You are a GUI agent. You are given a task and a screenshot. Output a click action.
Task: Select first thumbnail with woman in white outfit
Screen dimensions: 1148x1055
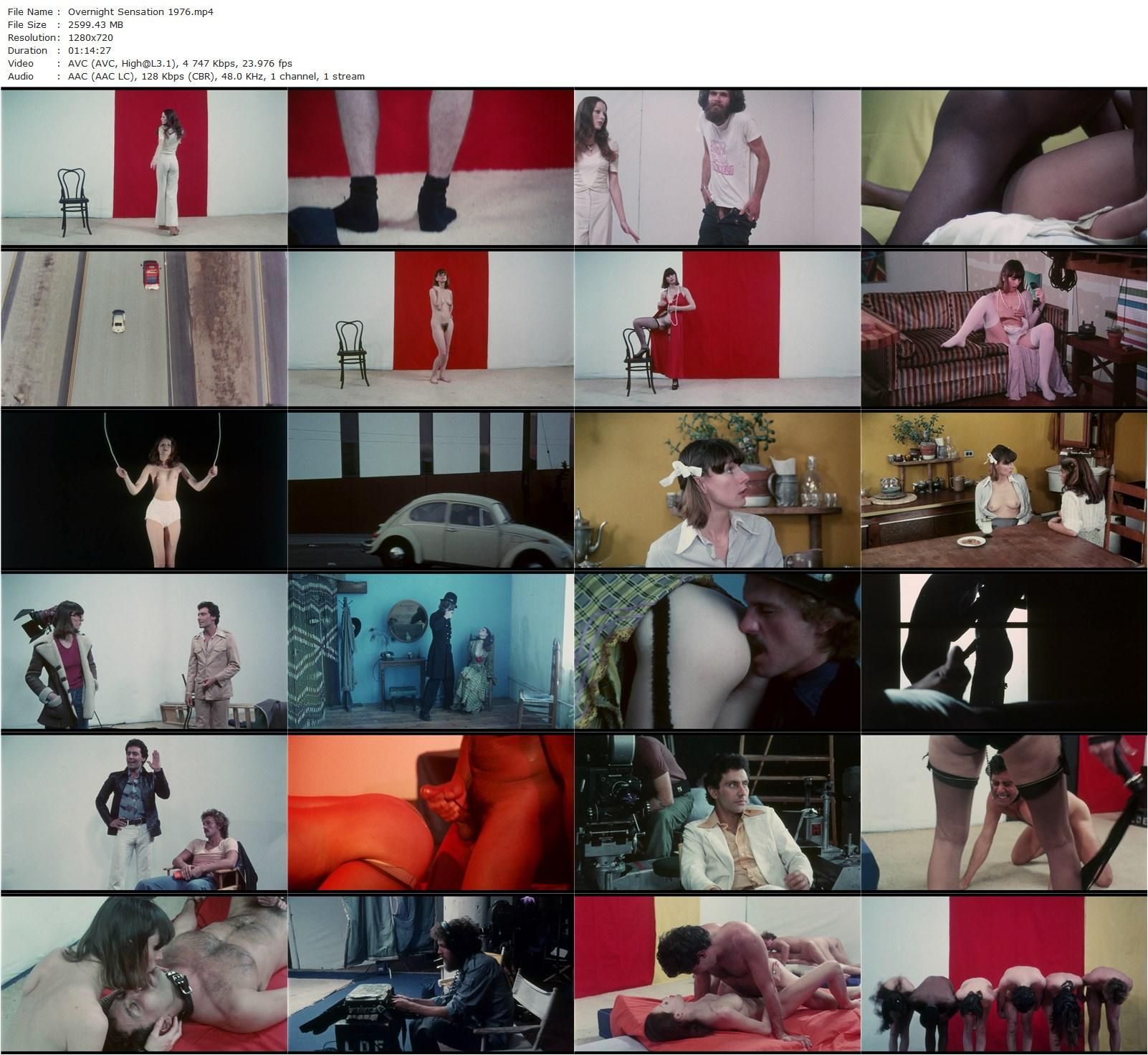pyautogui.click(x=143, y=167)
